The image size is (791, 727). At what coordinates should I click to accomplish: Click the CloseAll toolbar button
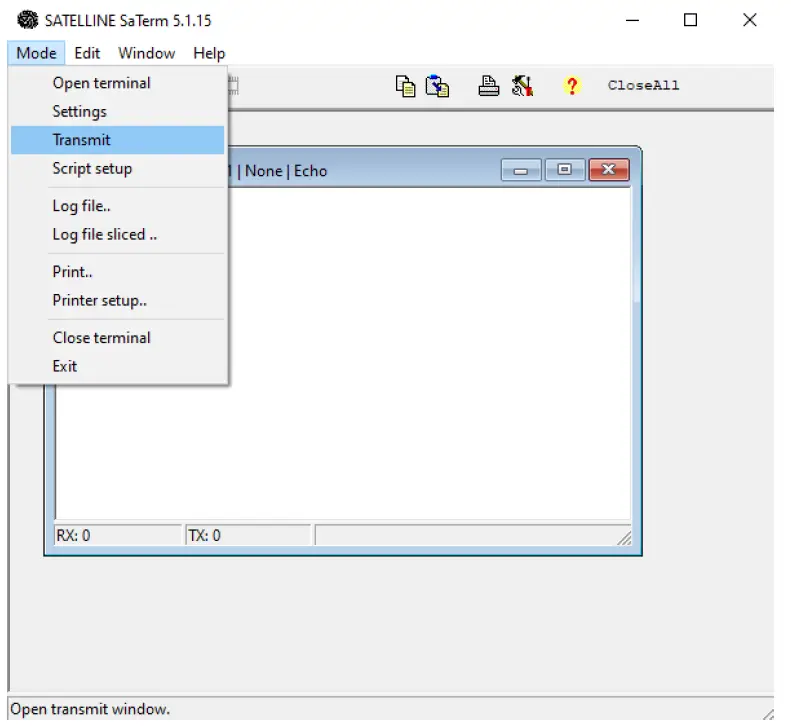pyautogui.click(x=643, y=85)
